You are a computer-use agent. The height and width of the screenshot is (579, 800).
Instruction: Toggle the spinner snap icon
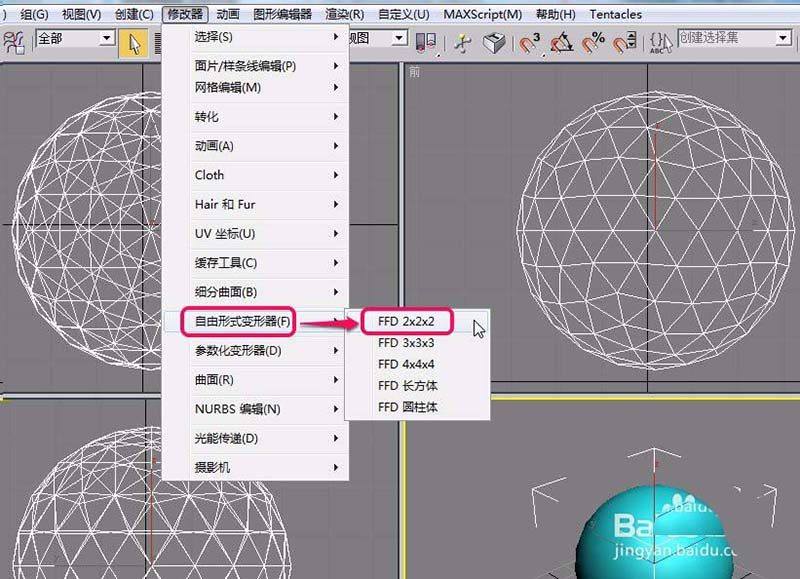point(624,43)
